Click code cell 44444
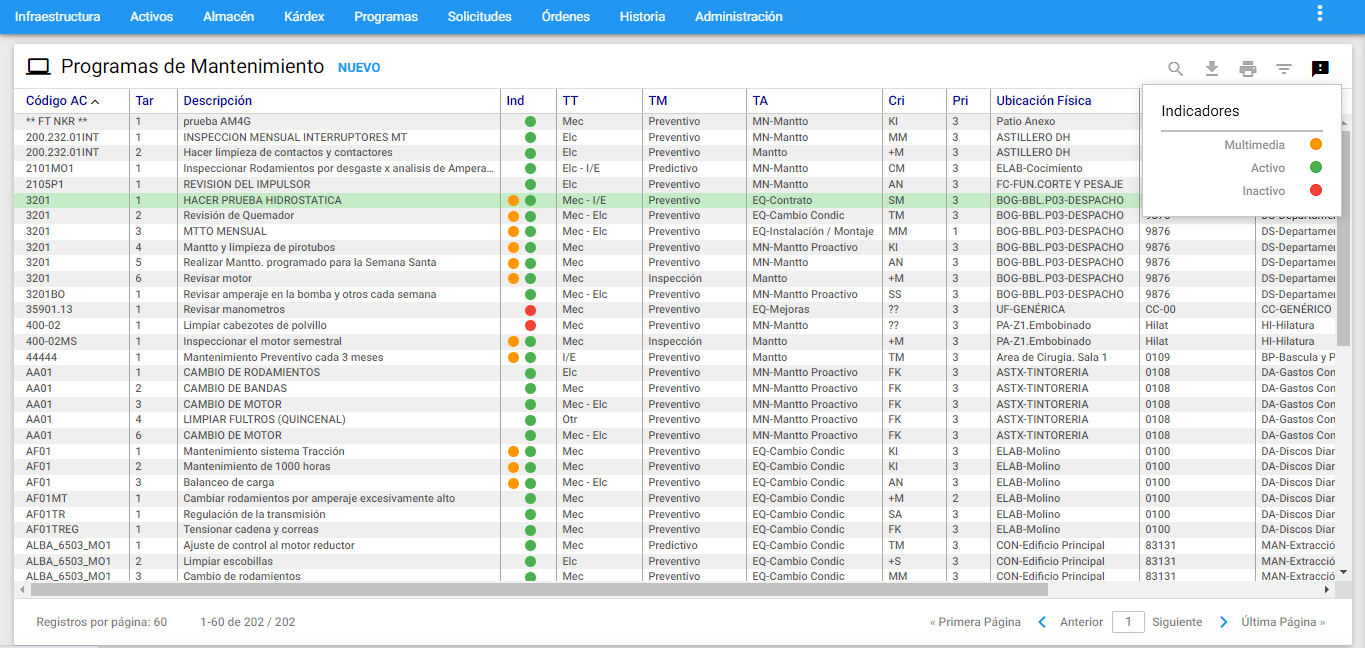Image resolution: width=1365 pixels, height=648 pixels. point(41,358)
